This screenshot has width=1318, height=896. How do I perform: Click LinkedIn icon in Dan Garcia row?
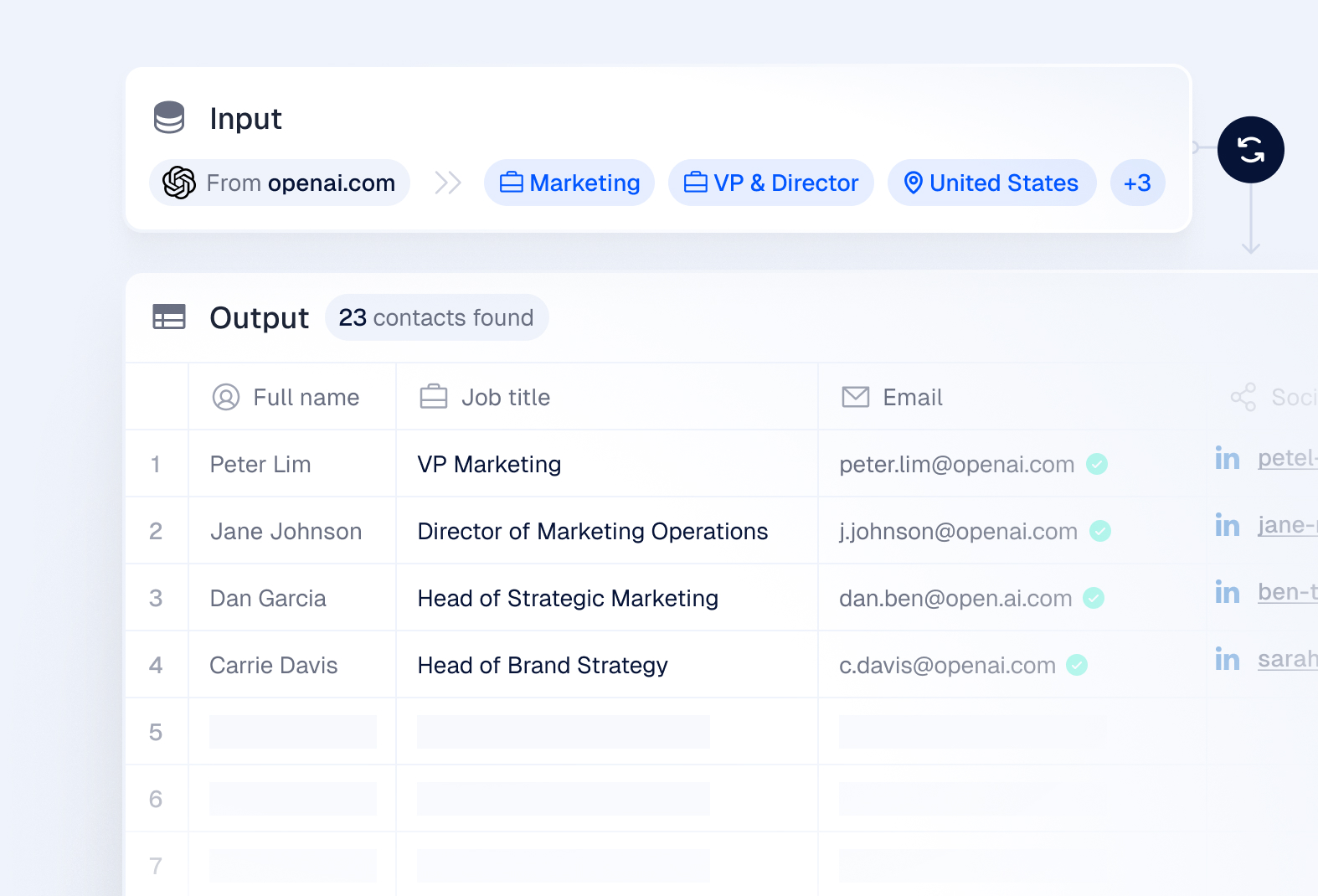pyautogui.click(x=1228, y=591)
